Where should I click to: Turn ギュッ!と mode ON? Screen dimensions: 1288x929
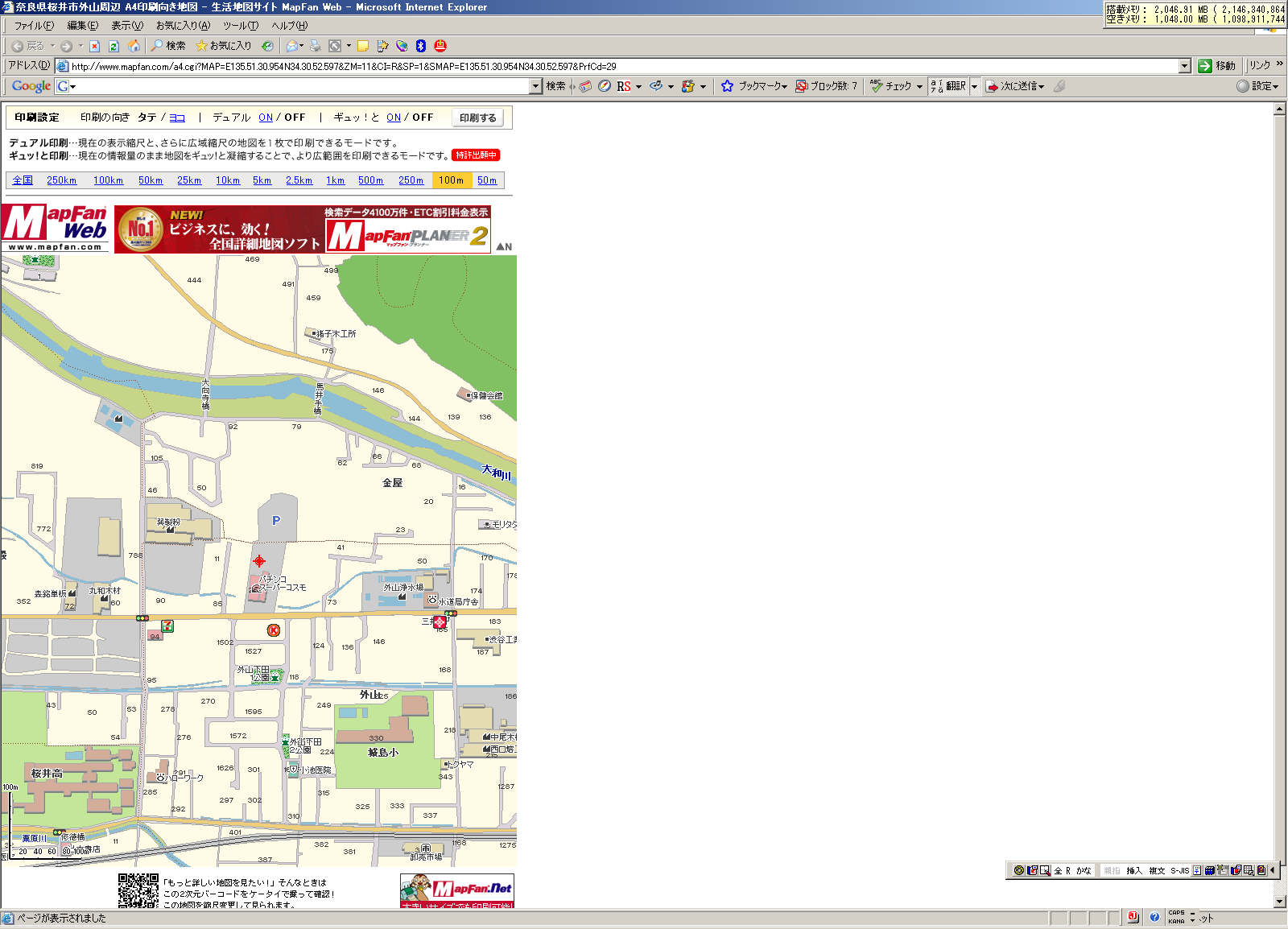[394, 118]
